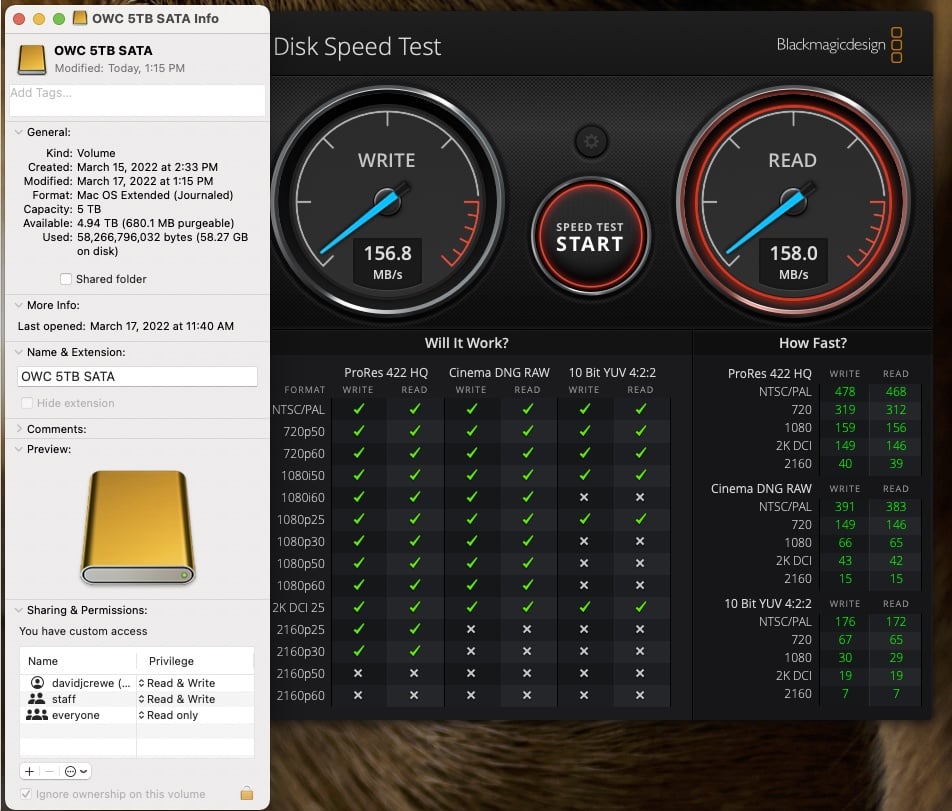Remove a user with the minus button
This screenshot has height=811, width=952.
pos(50,771)
